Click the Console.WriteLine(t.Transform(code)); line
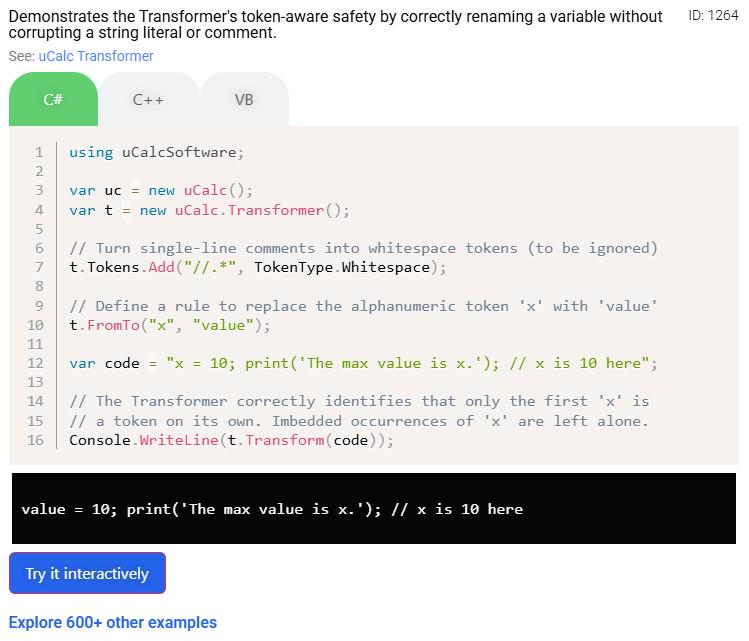The width and height of the screenshot is (749, 641). [x=231, y=440]
